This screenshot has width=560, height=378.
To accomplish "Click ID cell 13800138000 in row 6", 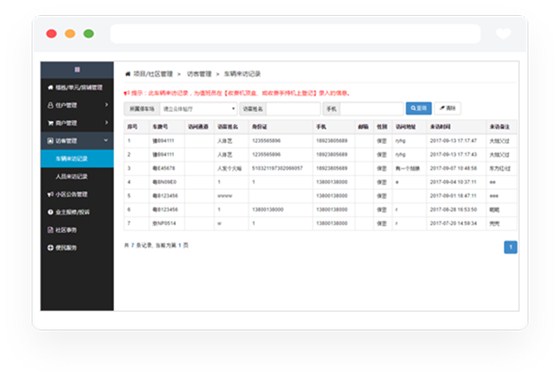I will [268, 209].
